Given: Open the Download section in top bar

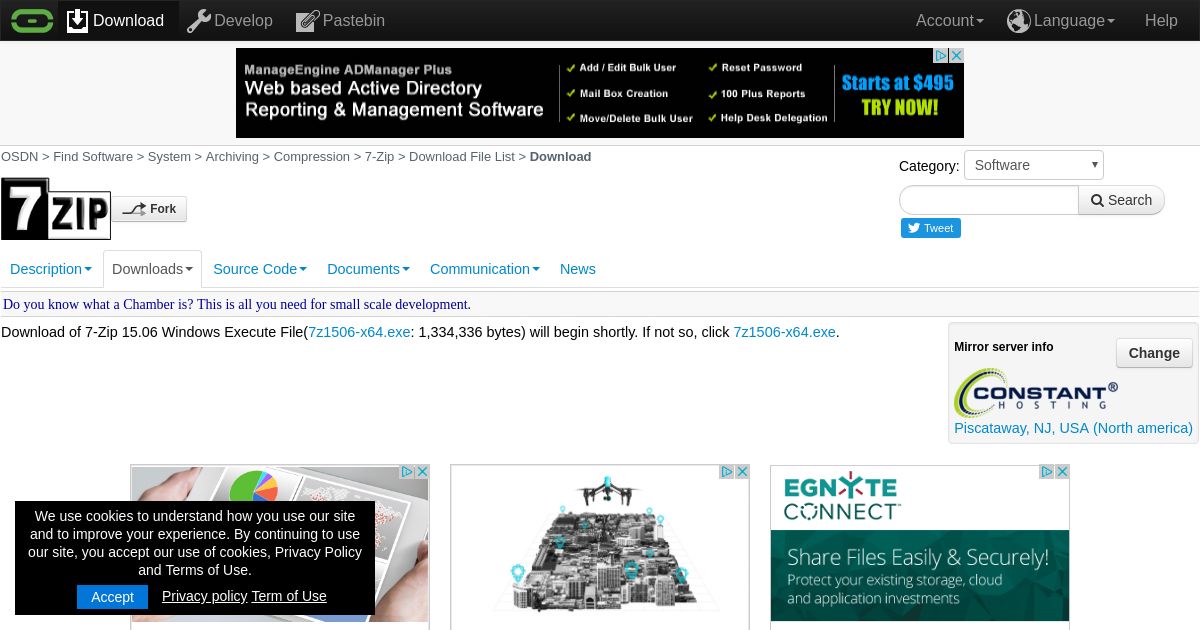Looking at the screenshot, I should 116,20.
